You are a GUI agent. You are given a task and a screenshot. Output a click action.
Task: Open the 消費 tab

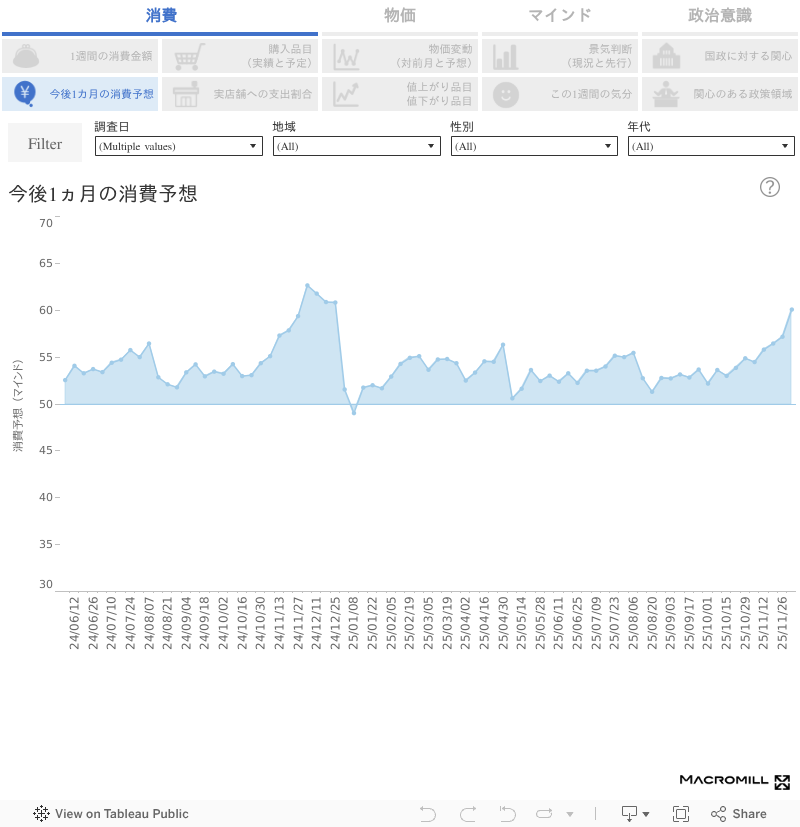pos(160,15)
